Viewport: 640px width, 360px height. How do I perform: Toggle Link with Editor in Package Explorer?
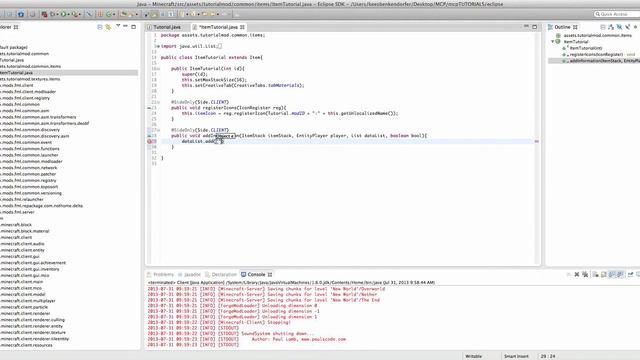(x=108, y=27)
